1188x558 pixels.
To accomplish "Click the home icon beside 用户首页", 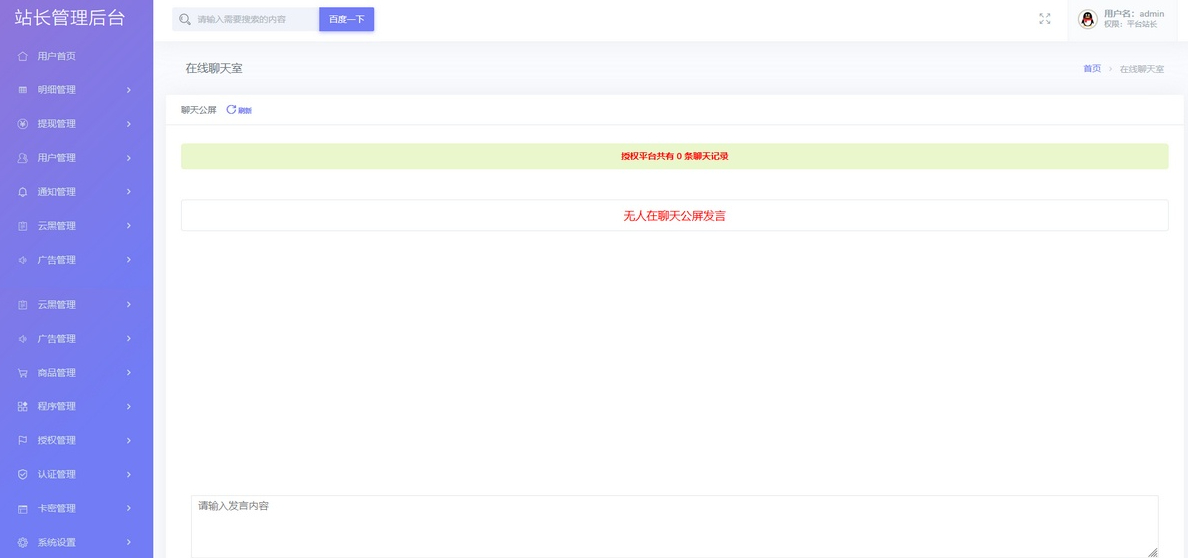I will tap(22, 56).
